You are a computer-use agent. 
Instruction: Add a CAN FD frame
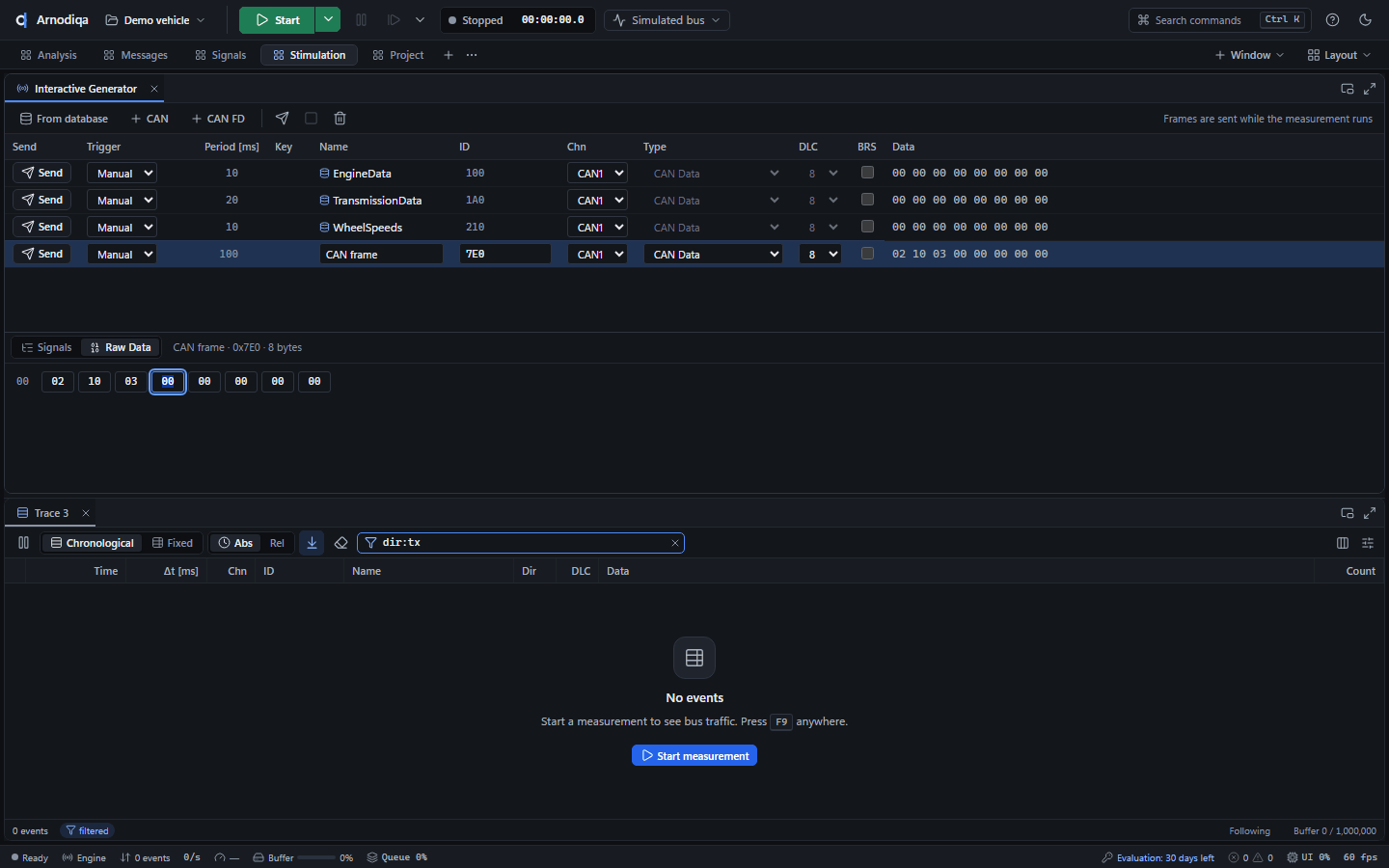tap(218, 119)
